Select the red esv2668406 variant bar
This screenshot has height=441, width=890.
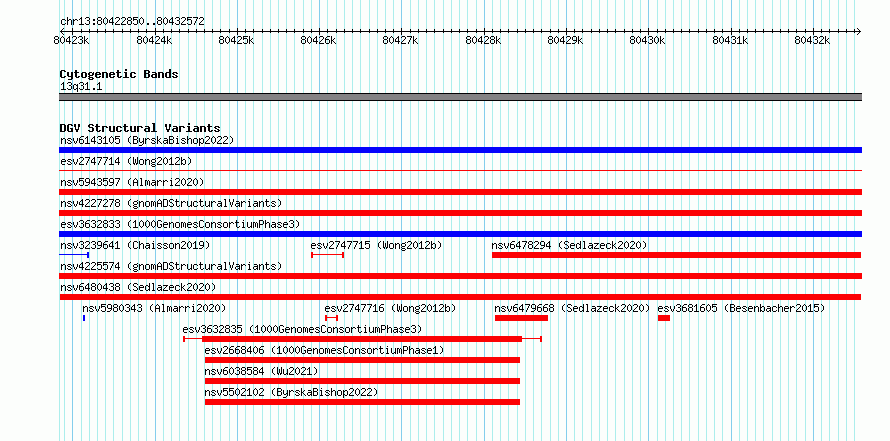point(362,360)
